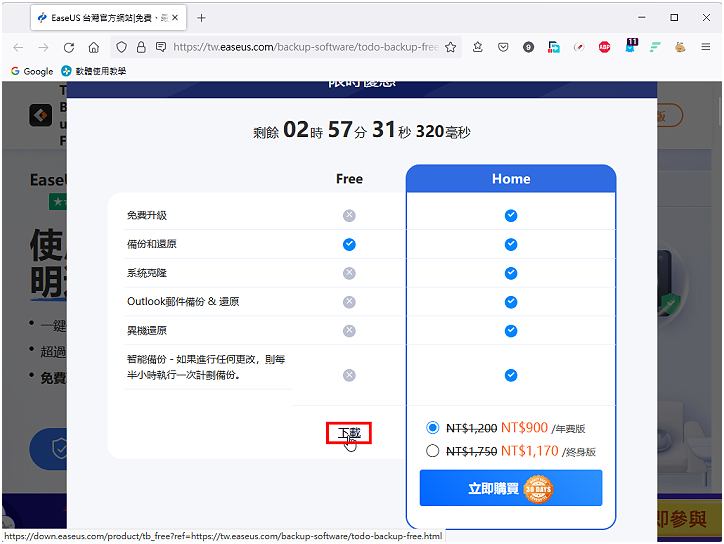Click the 立即購買 buy now button
The image size is (724, 544).
(x=511, y=488)
